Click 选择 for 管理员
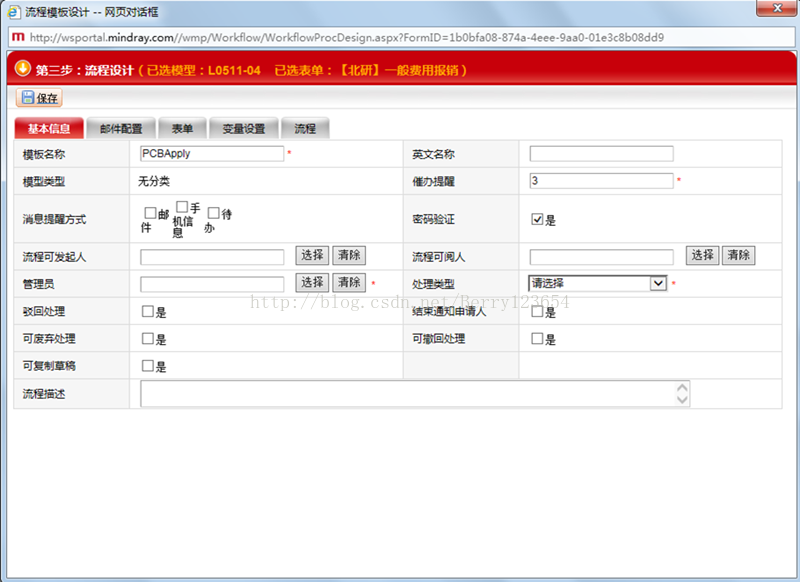Screen dimensions: 800x582 coord(312,282)
